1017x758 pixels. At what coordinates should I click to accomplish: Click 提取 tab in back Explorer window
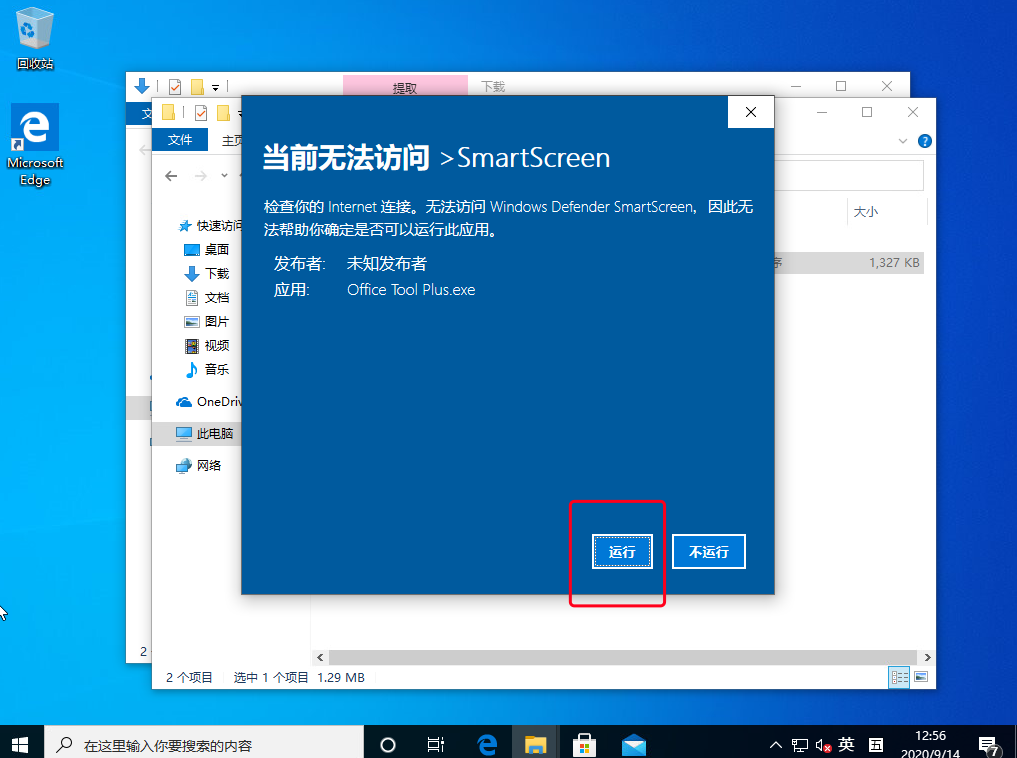[405, 88]
